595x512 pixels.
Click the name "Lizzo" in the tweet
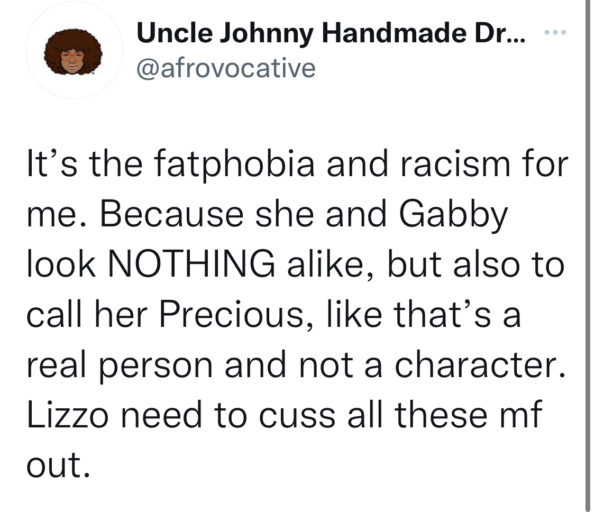coord(68,415)
